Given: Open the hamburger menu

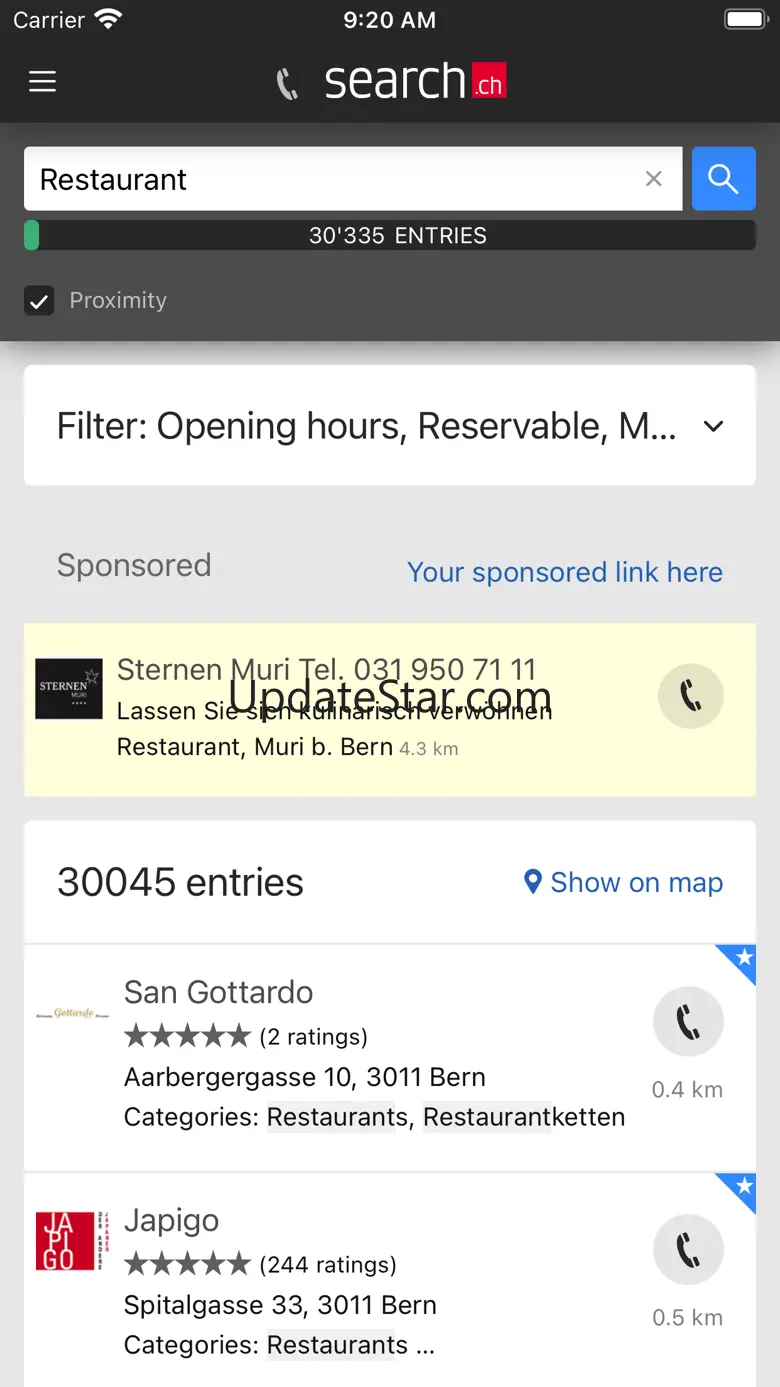Looking at the screenshot, I should [42, 82].
